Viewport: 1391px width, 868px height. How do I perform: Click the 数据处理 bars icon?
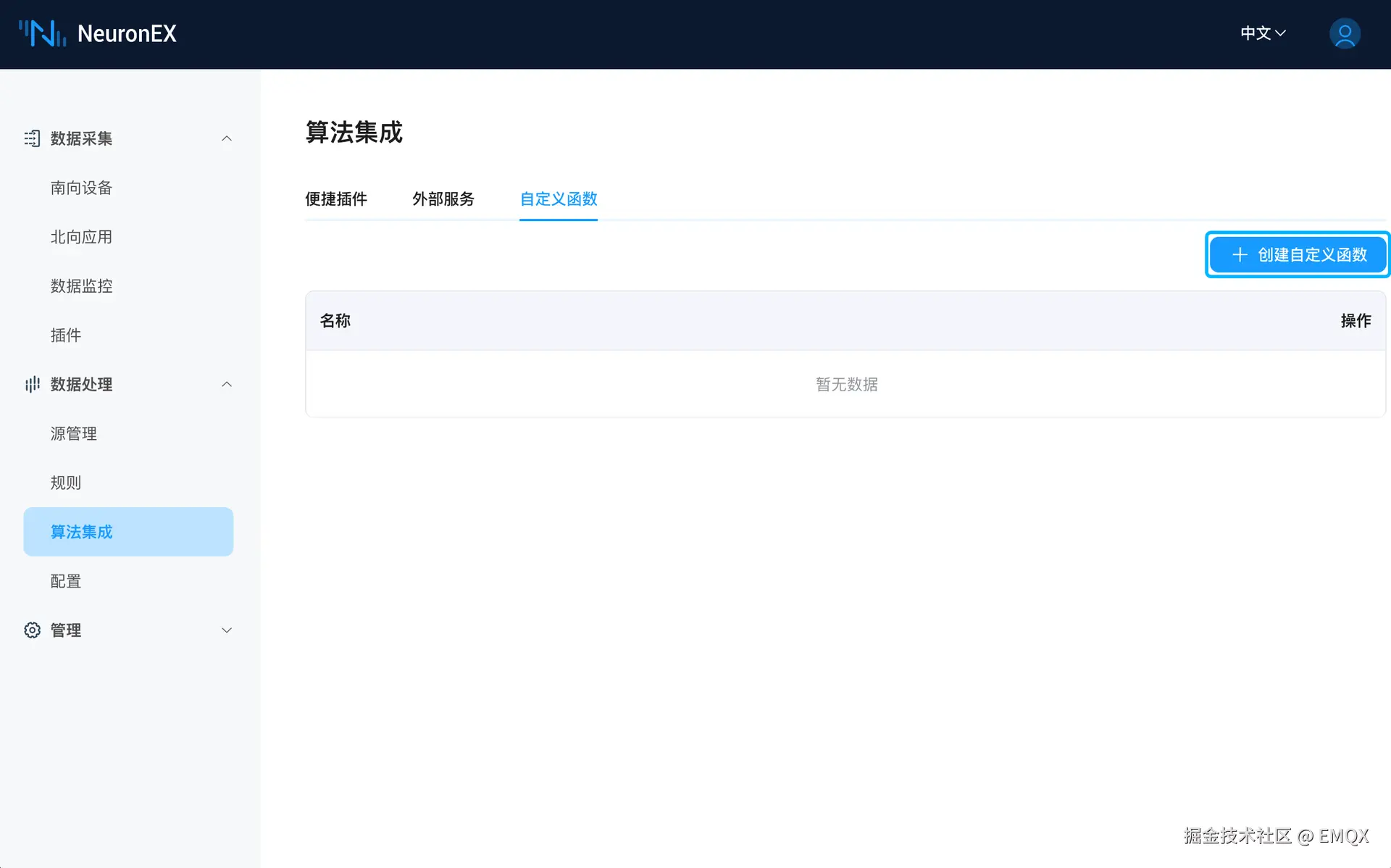[32, 384]
